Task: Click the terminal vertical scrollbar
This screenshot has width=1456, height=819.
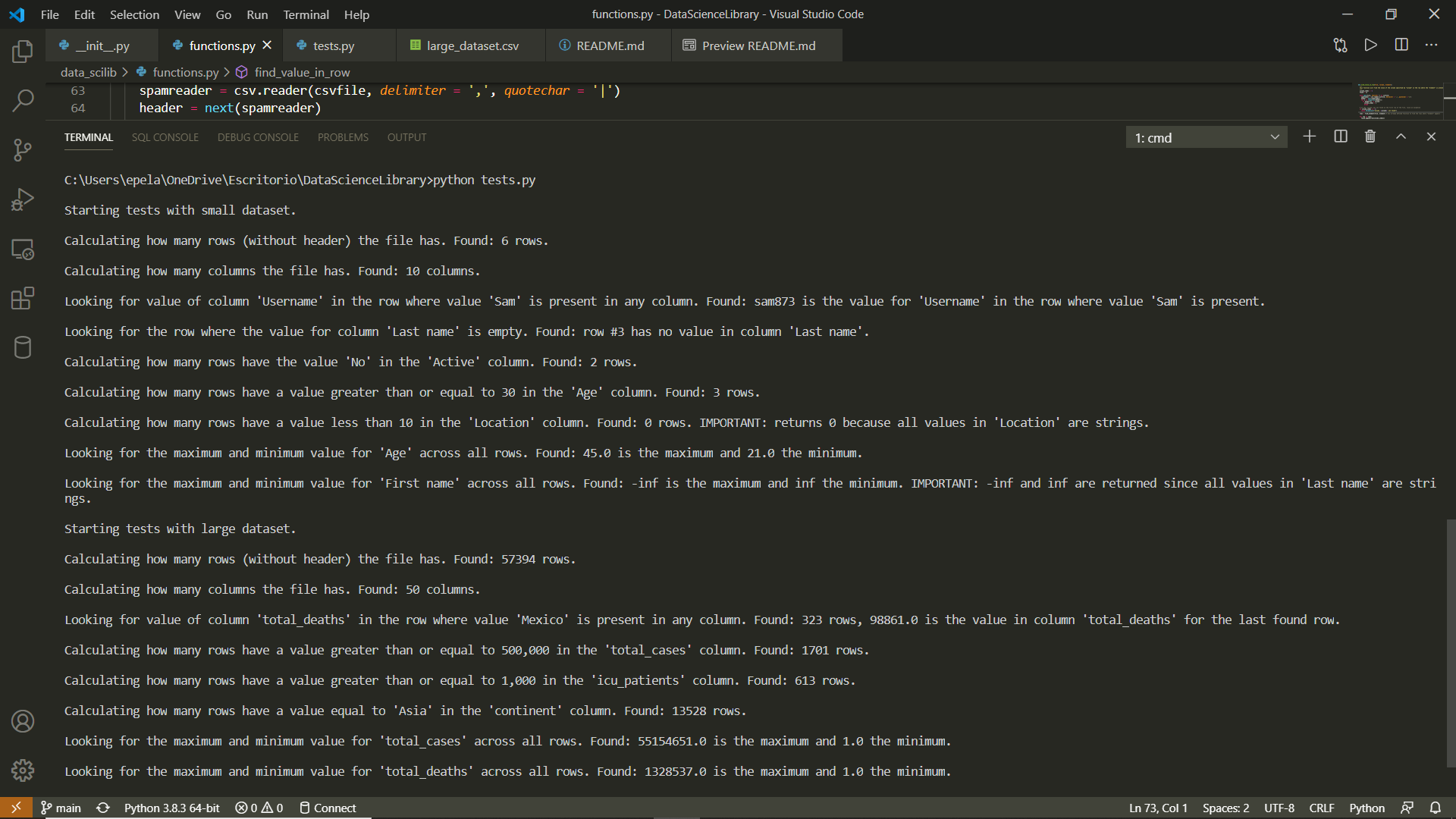Action: pyautogui.click(x=1450, y=643)
